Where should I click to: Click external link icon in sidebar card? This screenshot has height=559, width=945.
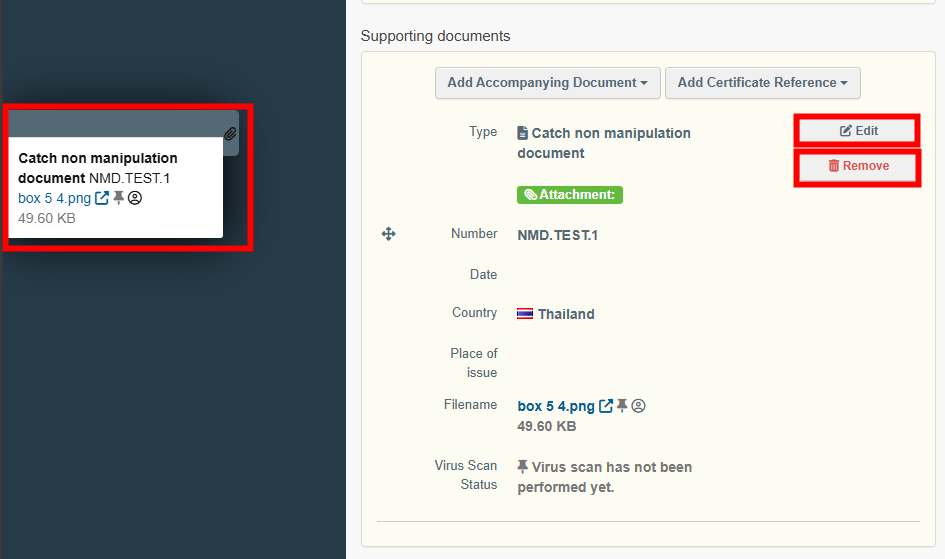pyautogui.click(x=102, y=198)
